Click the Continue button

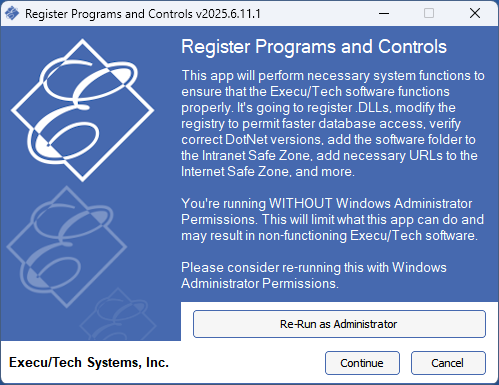tap(362, 363)
